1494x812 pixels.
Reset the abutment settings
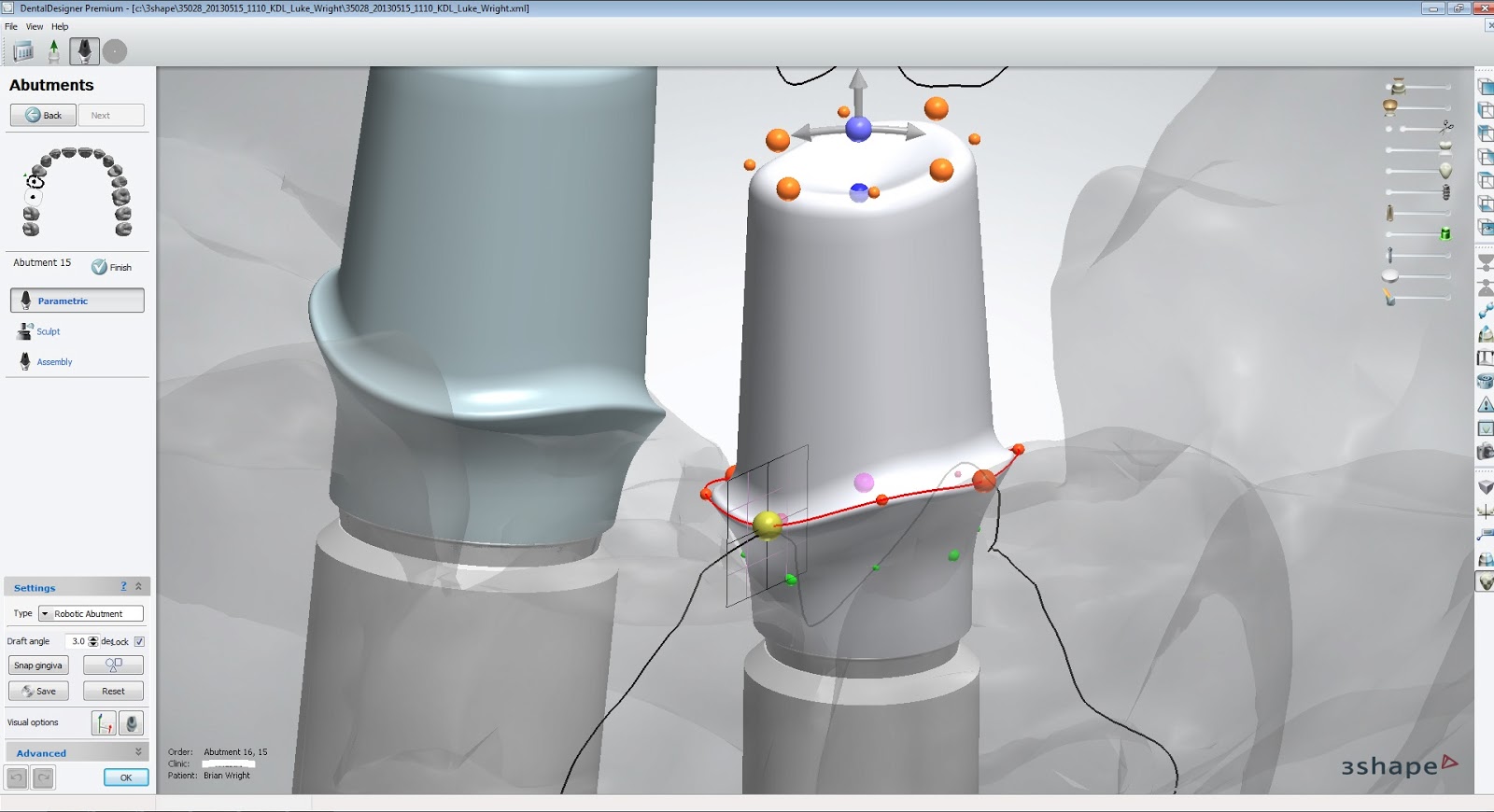113,691
